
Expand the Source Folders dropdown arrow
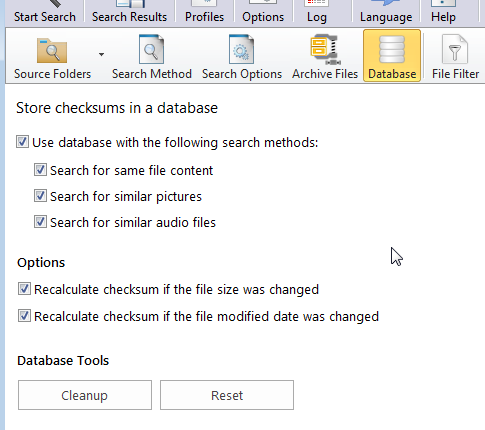pyautogui.click(x=101, y=54)
